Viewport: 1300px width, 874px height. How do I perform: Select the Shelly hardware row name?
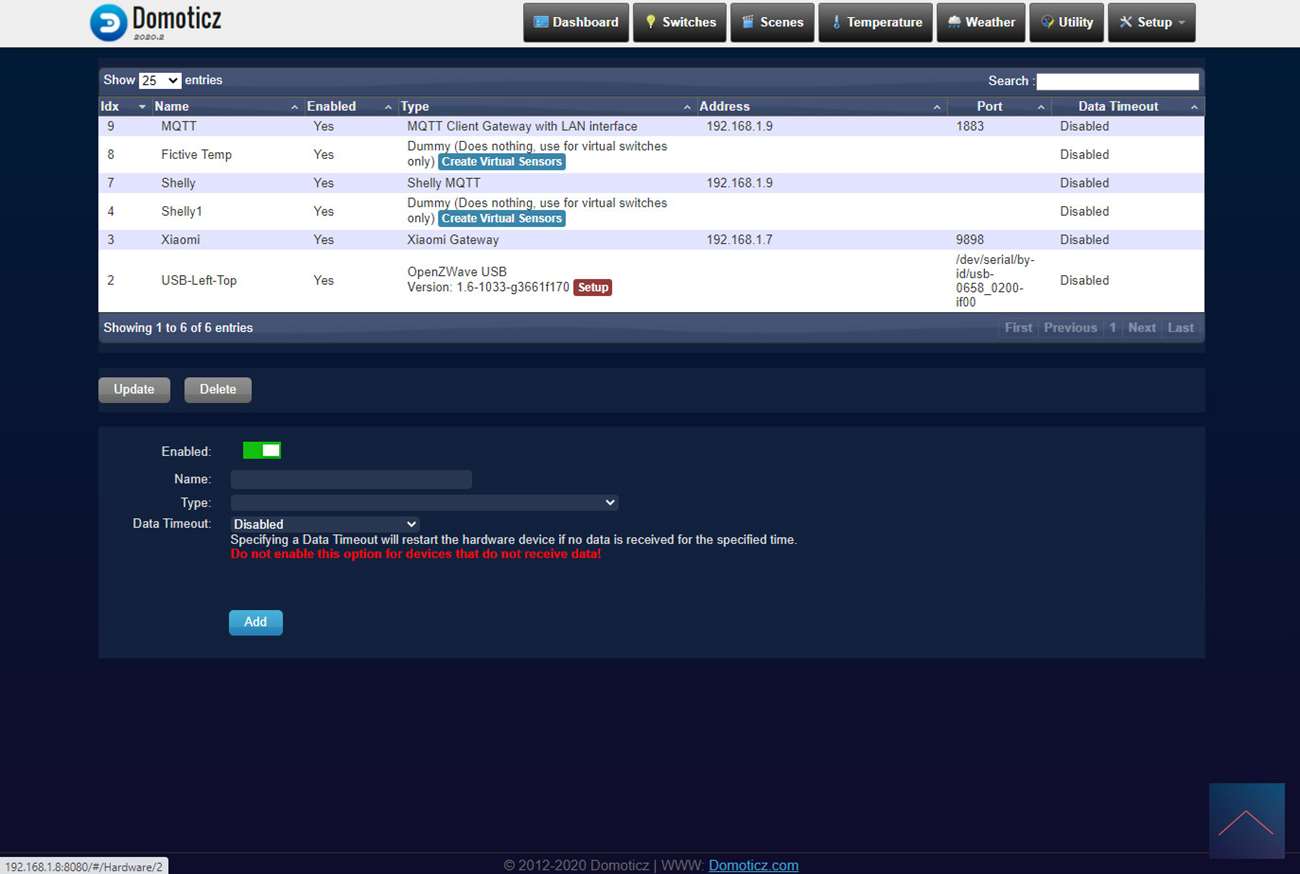coord(178,183)
